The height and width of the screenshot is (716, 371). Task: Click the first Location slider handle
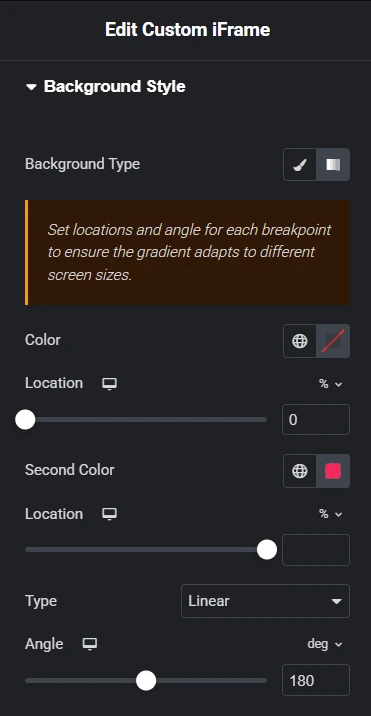[x=25, y=420]
